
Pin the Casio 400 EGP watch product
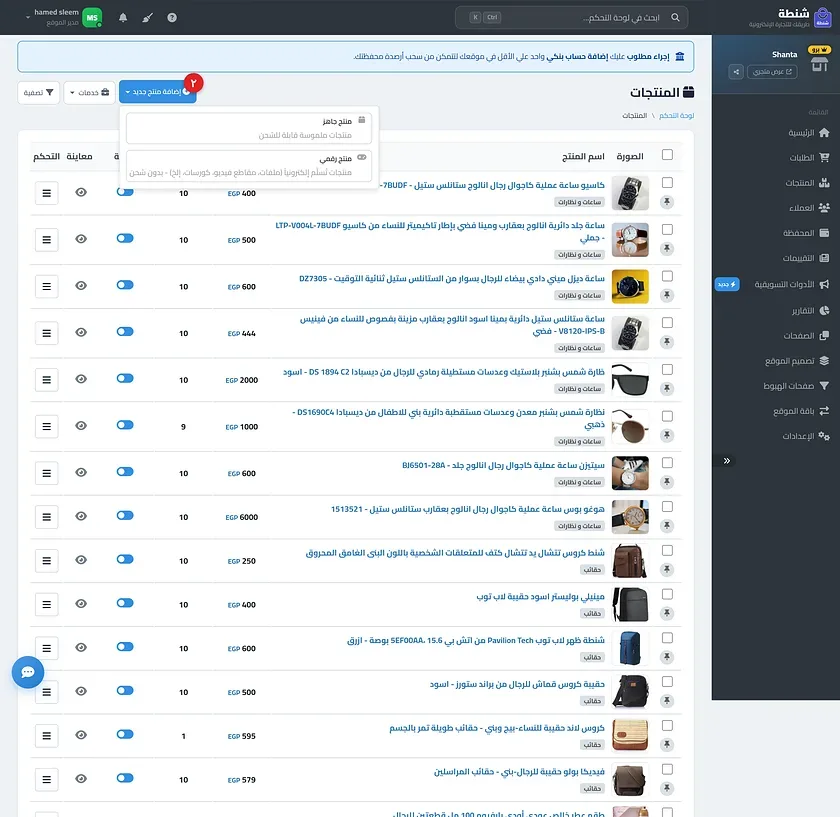point(667,202)
